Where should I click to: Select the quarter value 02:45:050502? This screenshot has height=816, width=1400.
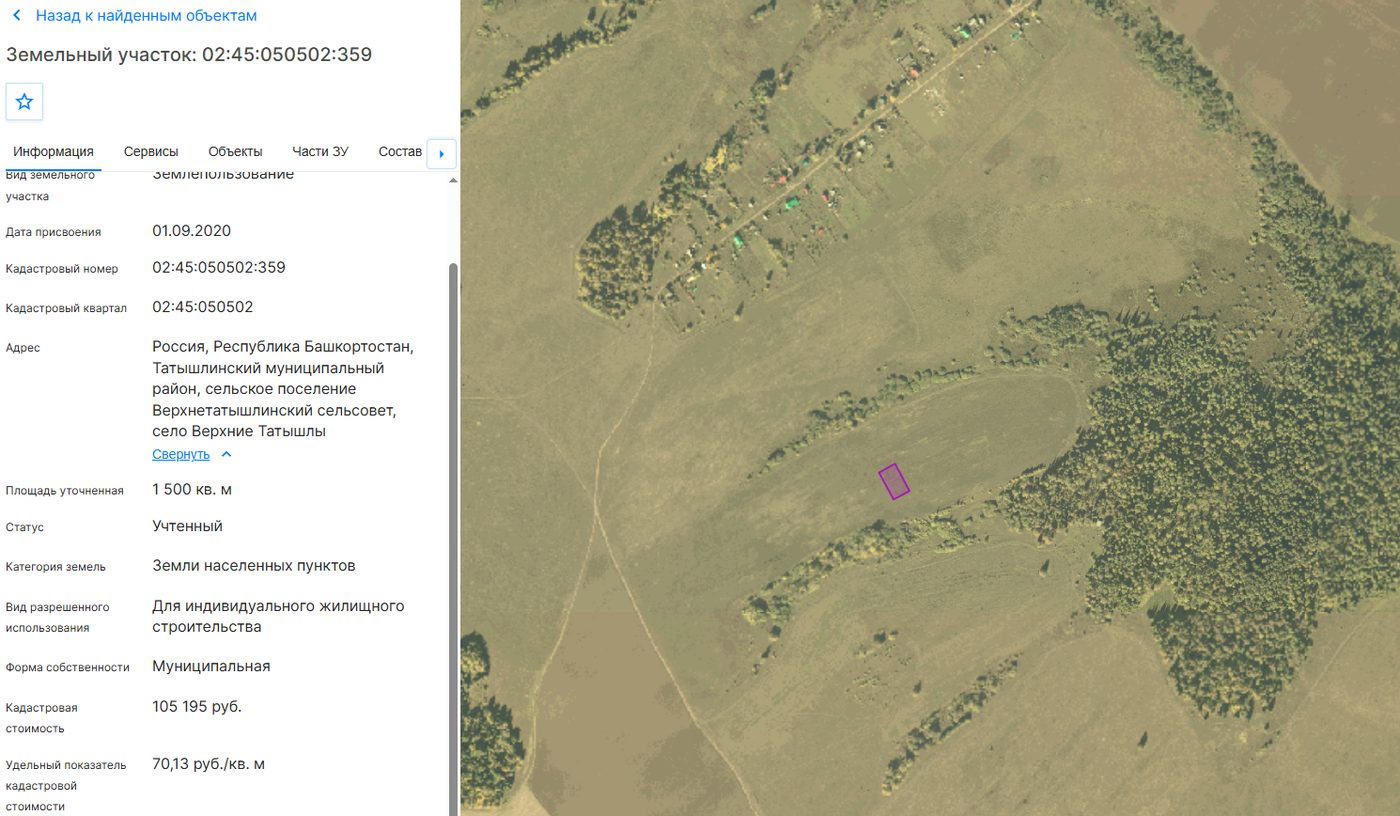click(203, 307)
